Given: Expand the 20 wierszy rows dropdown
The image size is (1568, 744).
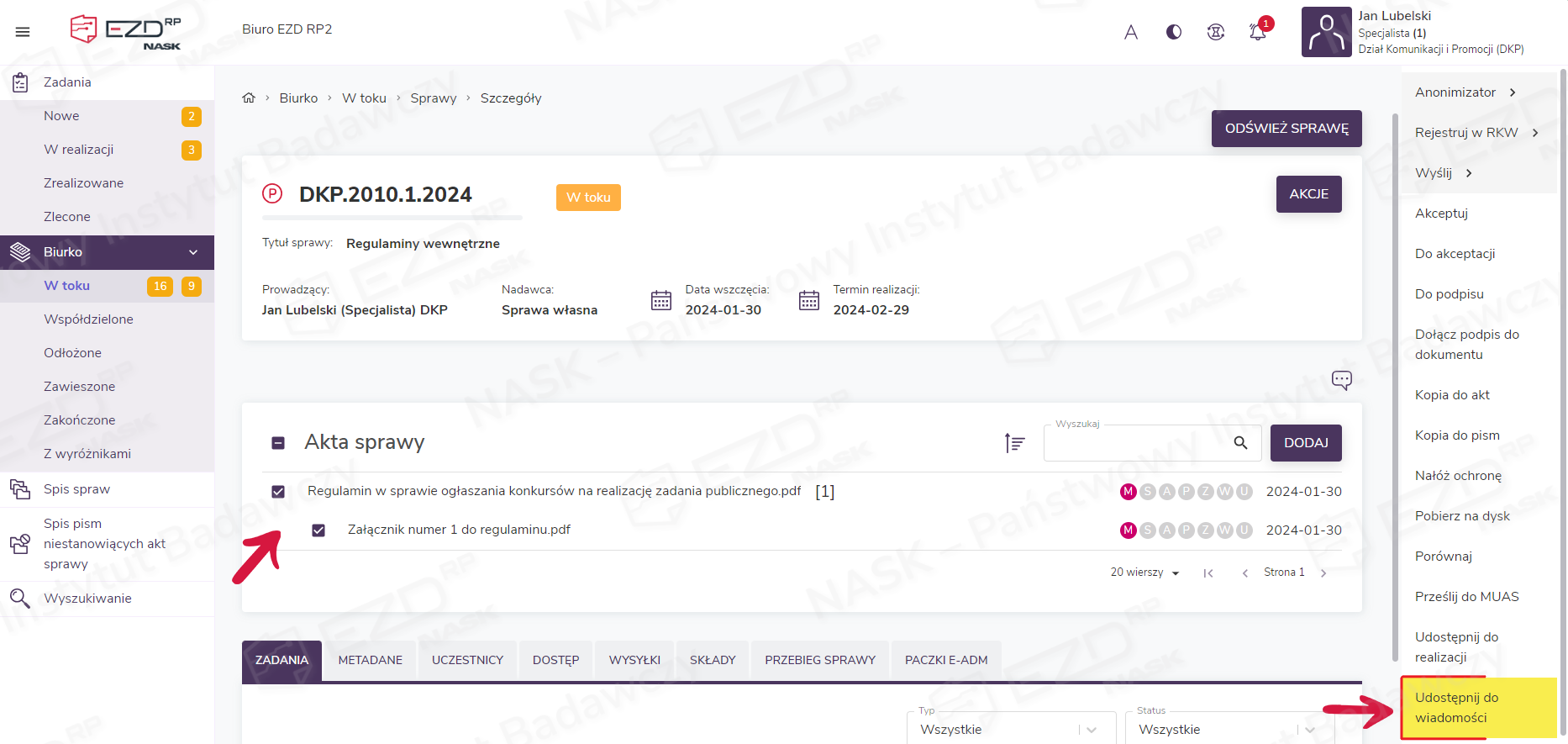Looking at the screenshot, I should pyautogui.click(x=1144, y=573).
